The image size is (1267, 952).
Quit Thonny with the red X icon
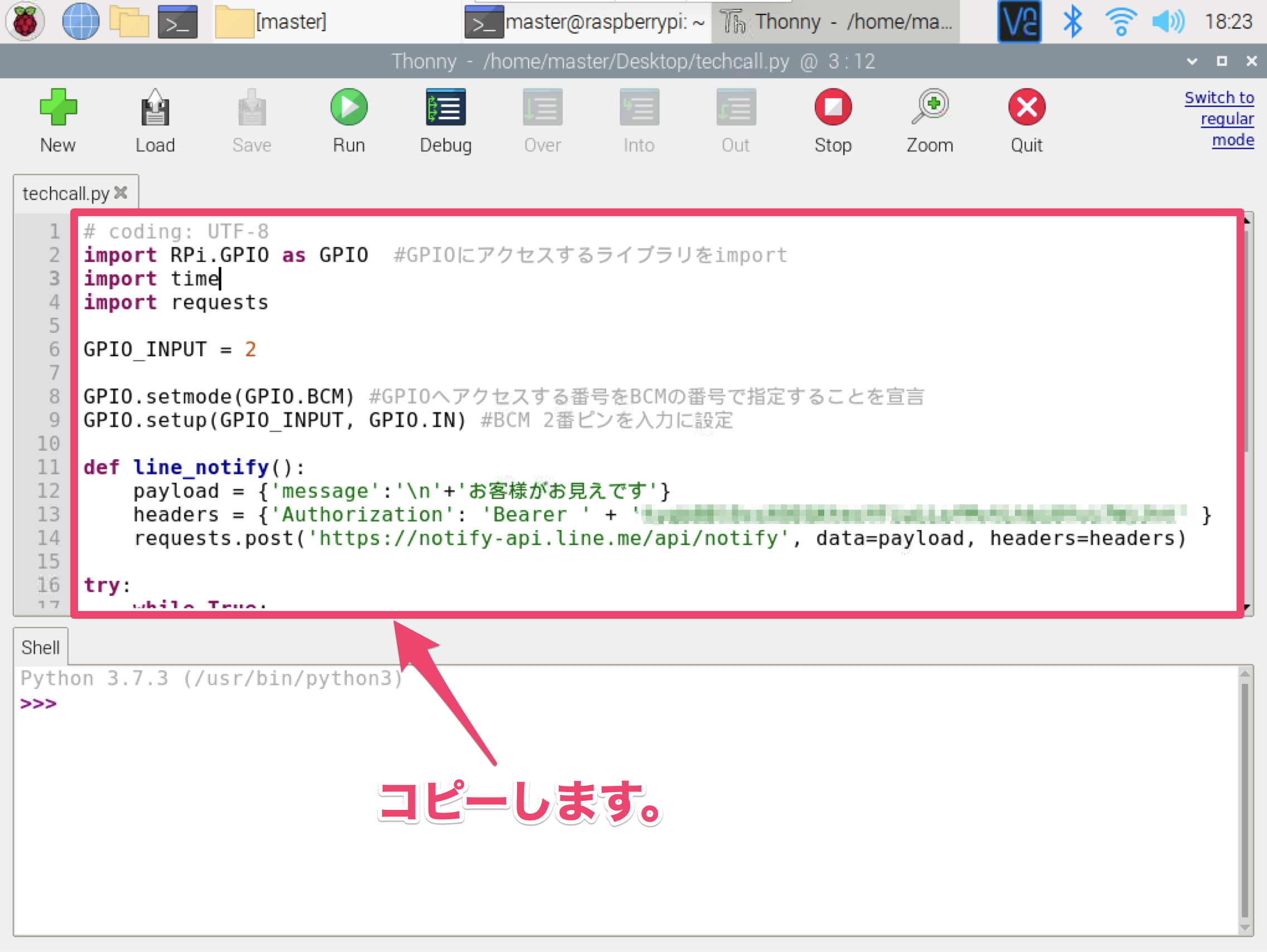[x=1026, y=108]
